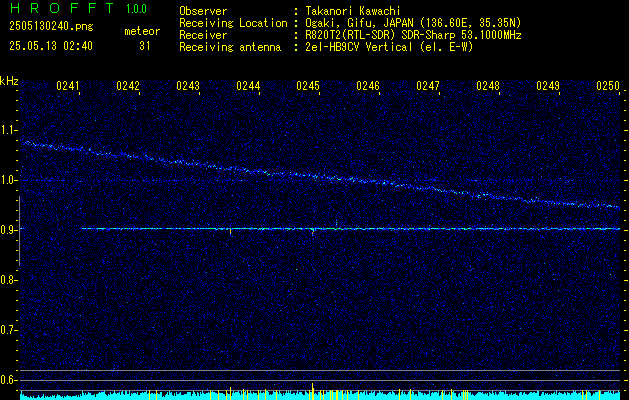Click the 0247 time axis marker

[428, 86]
